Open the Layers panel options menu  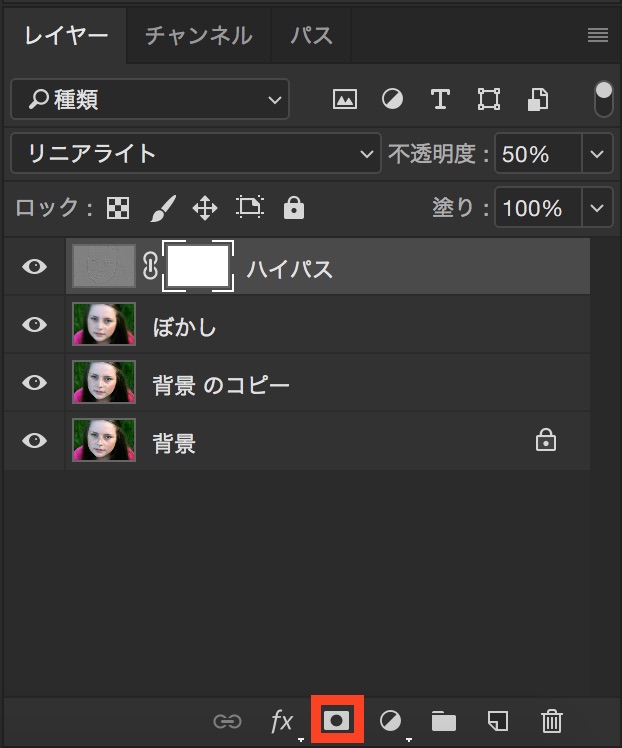[x=598, y=35]
